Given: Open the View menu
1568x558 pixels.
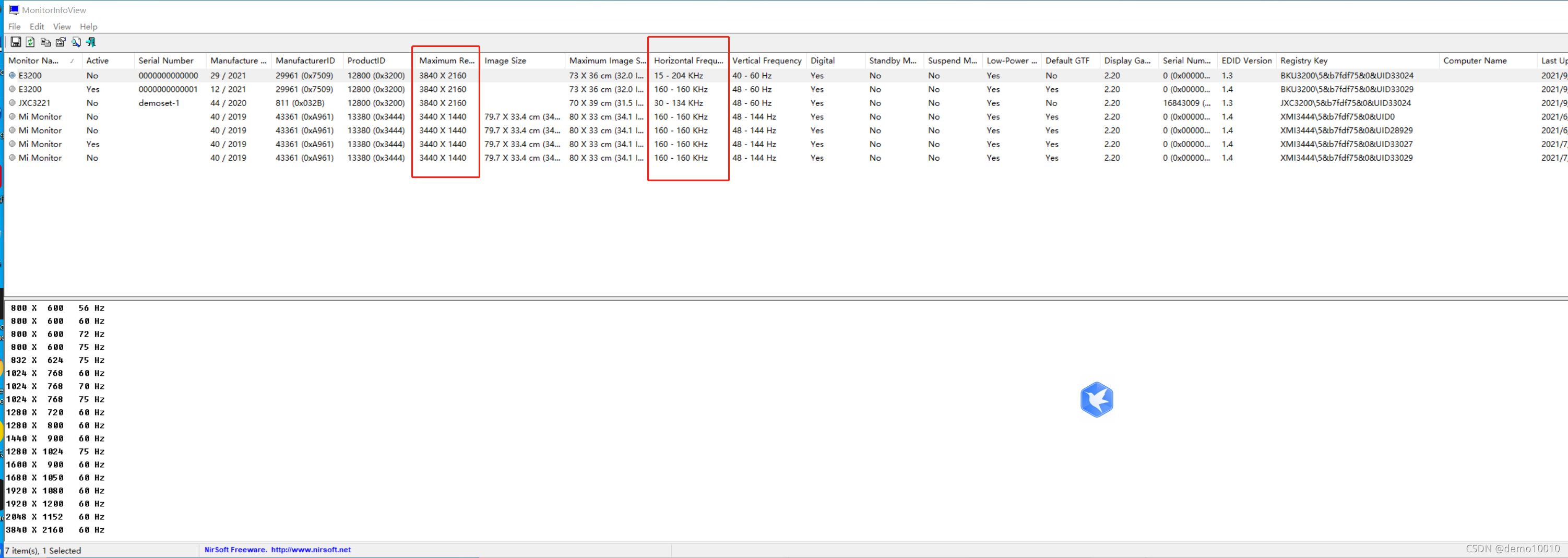Looking at the screenshot, I should click(x=62, y=27).
